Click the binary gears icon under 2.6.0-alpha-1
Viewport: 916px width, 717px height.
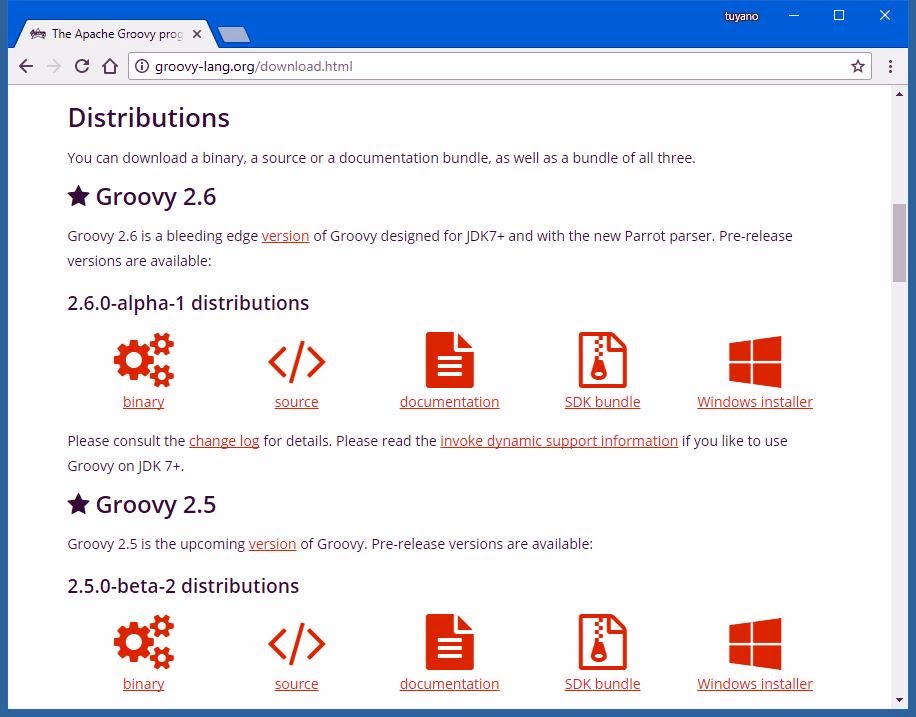(143, 361)
